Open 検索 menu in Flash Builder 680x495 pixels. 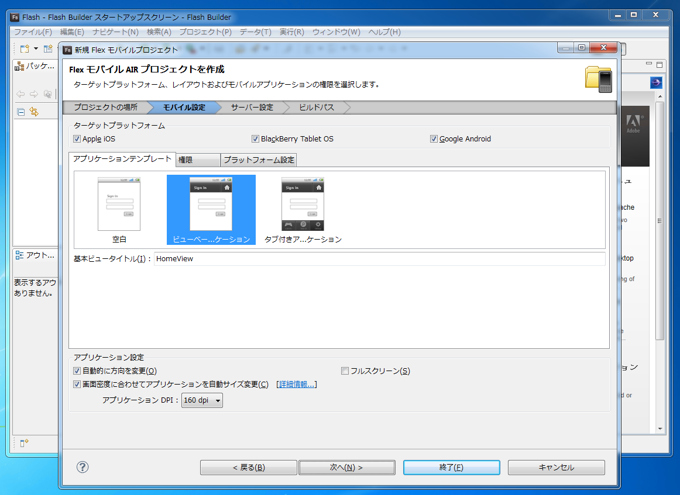tap(159, 32)
